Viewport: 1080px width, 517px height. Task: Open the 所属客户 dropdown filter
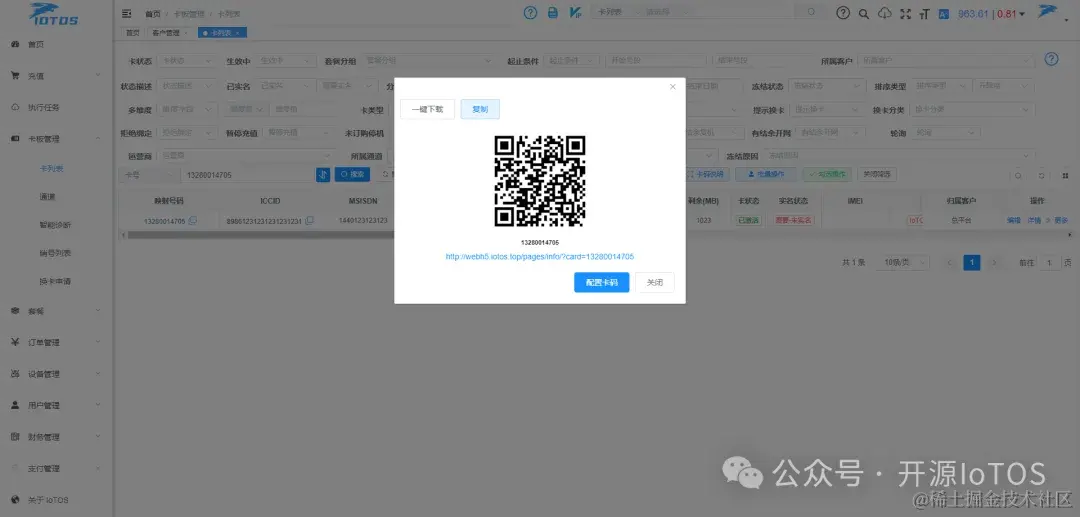pyautogui.click(x=946, y=61)
